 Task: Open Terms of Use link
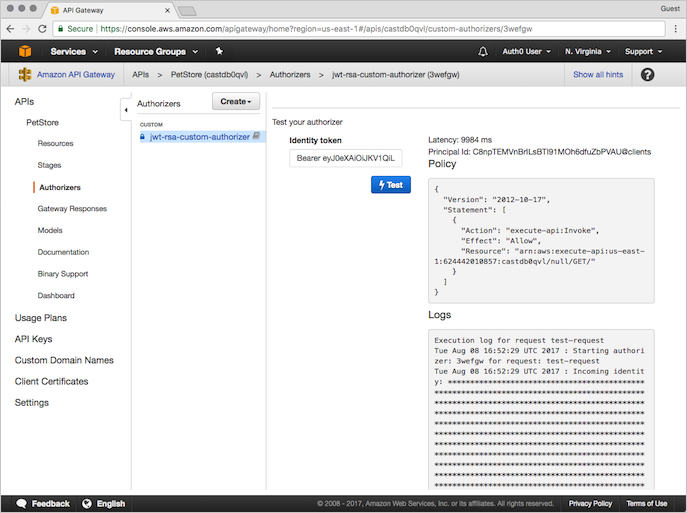tap(647, 504)
